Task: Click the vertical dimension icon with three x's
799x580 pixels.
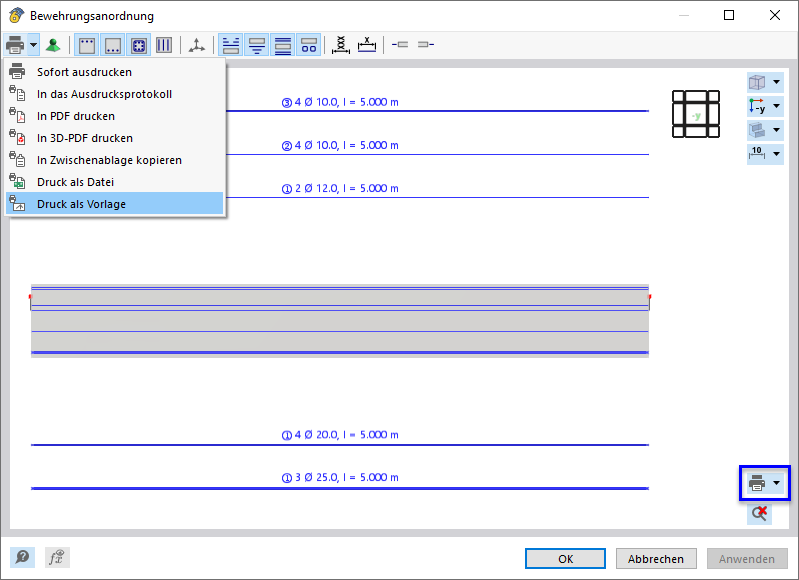Action: [341, 45]
